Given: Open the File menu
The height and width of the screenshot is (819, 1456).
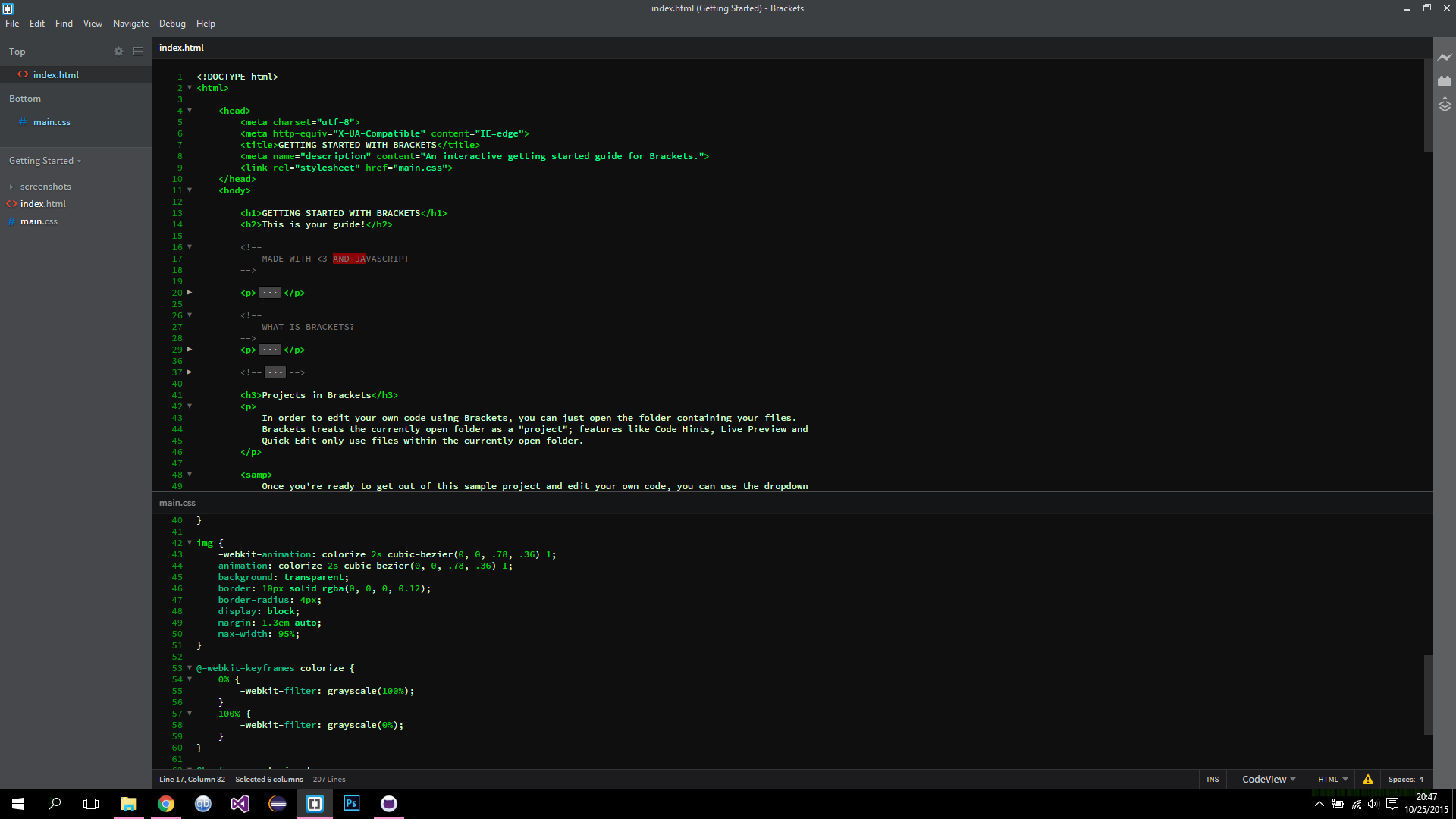Looking at the screenshot, I should pos(12,24).
